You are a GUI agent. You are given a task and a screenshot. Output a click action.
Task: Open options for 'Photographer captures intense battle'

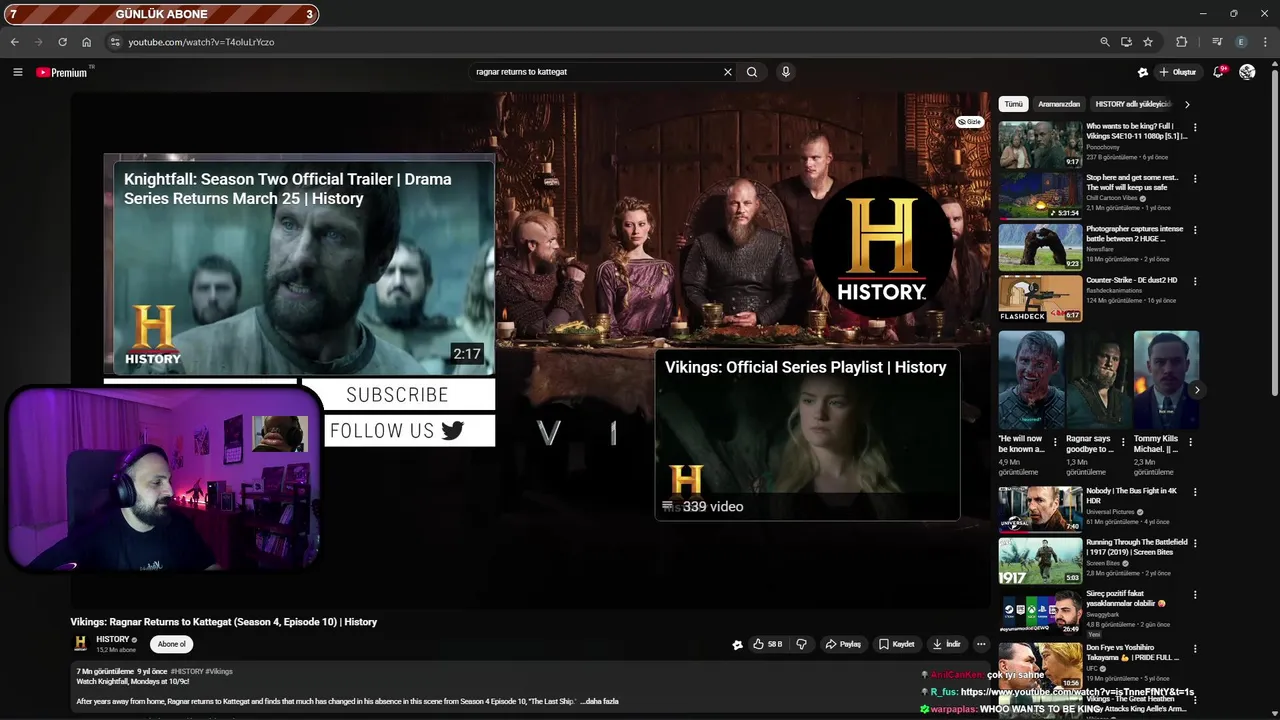pyautogui.click(x=1194, y=230)
